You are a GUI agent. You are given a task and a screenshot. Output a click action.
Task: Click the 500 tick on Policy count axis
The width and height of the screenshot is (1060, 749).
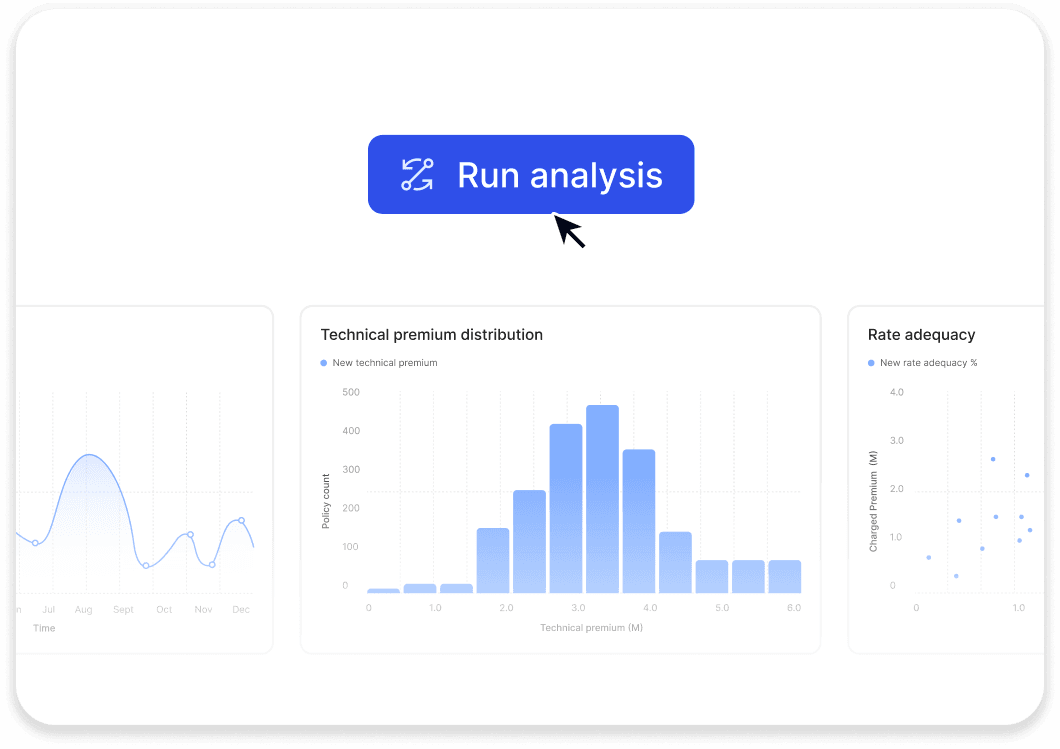tap(351, 392)
